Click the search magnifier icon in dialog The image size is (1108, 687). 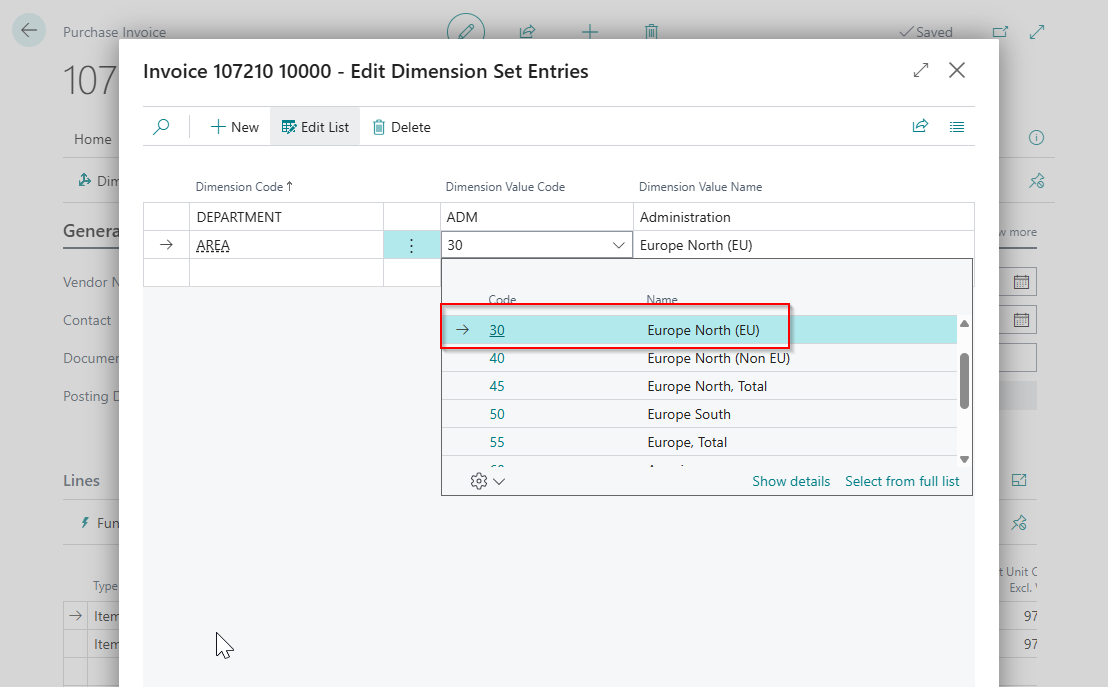tap(161, 127)
